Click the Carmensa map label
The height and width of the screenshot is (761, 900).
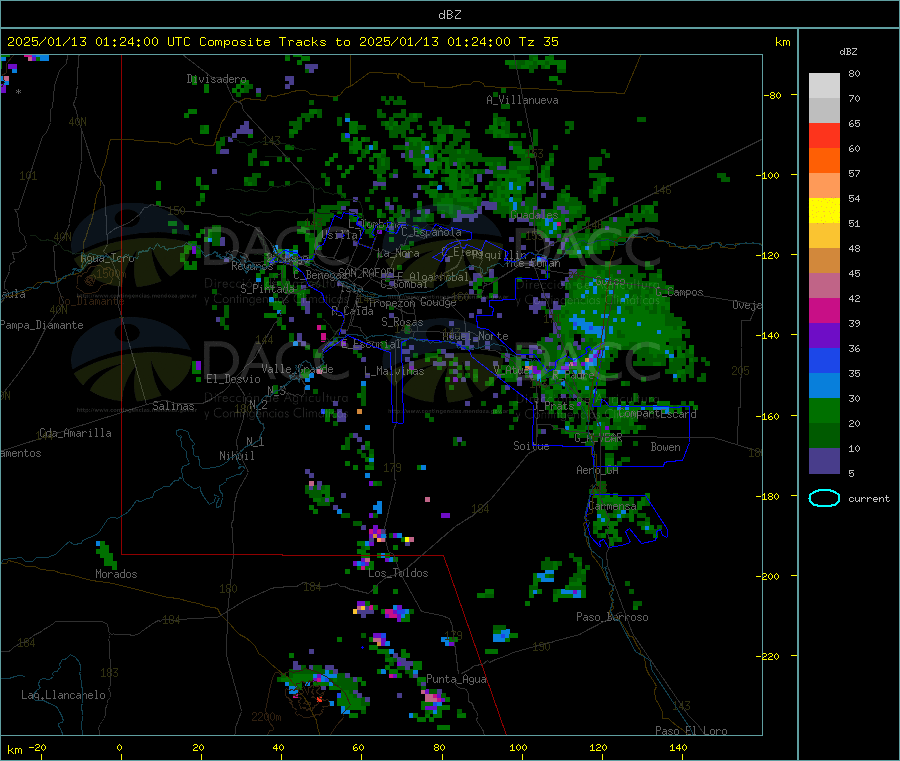tap(612, 507)
